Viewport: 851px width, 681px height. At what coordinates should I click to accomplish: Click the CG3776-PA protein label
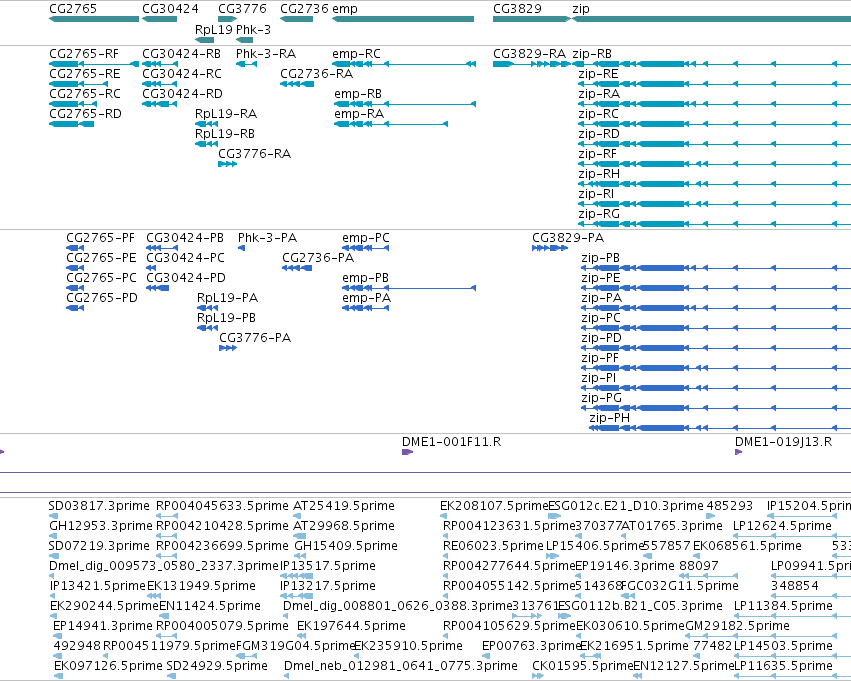tap(255, 338)
